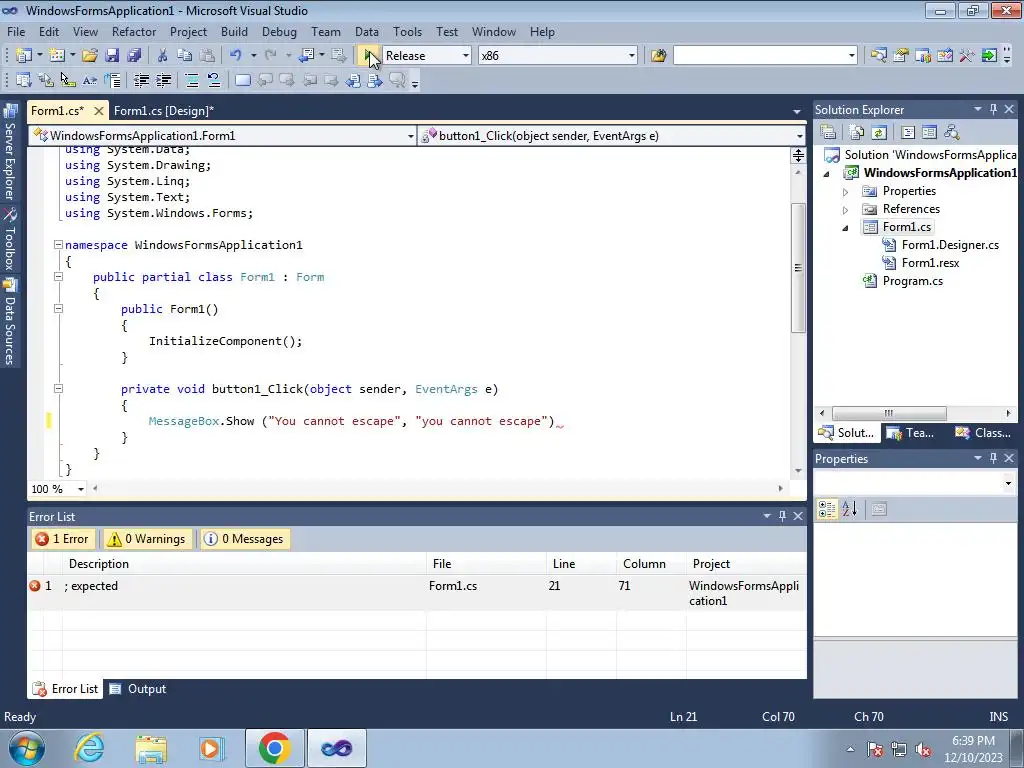This screenshot has width=1024, height=768.
Task: Click the Navigate Backward icon
Action: pos(306,56)
